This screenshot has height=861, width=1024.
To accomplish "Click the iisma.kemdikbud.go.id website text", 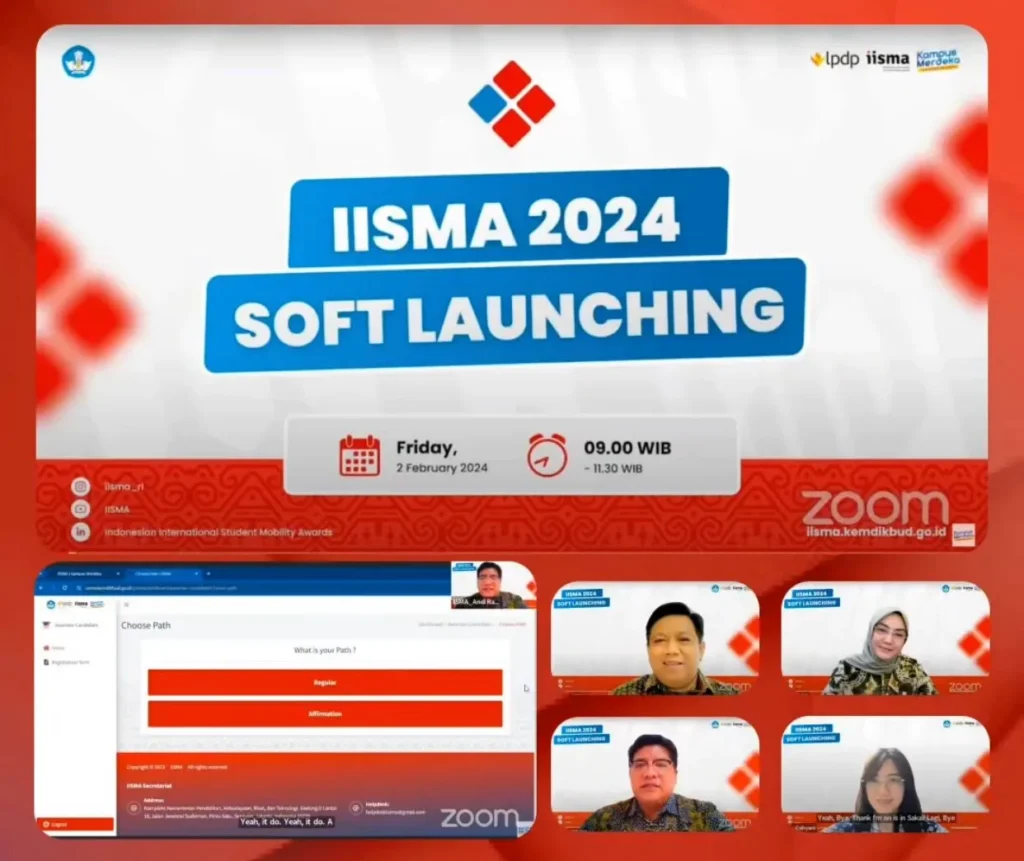I will pyautogui.click(x=876, y=532).
